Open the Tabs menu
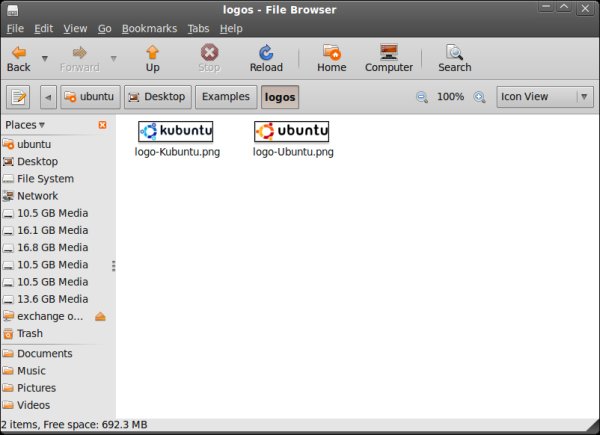 point(198,29)
